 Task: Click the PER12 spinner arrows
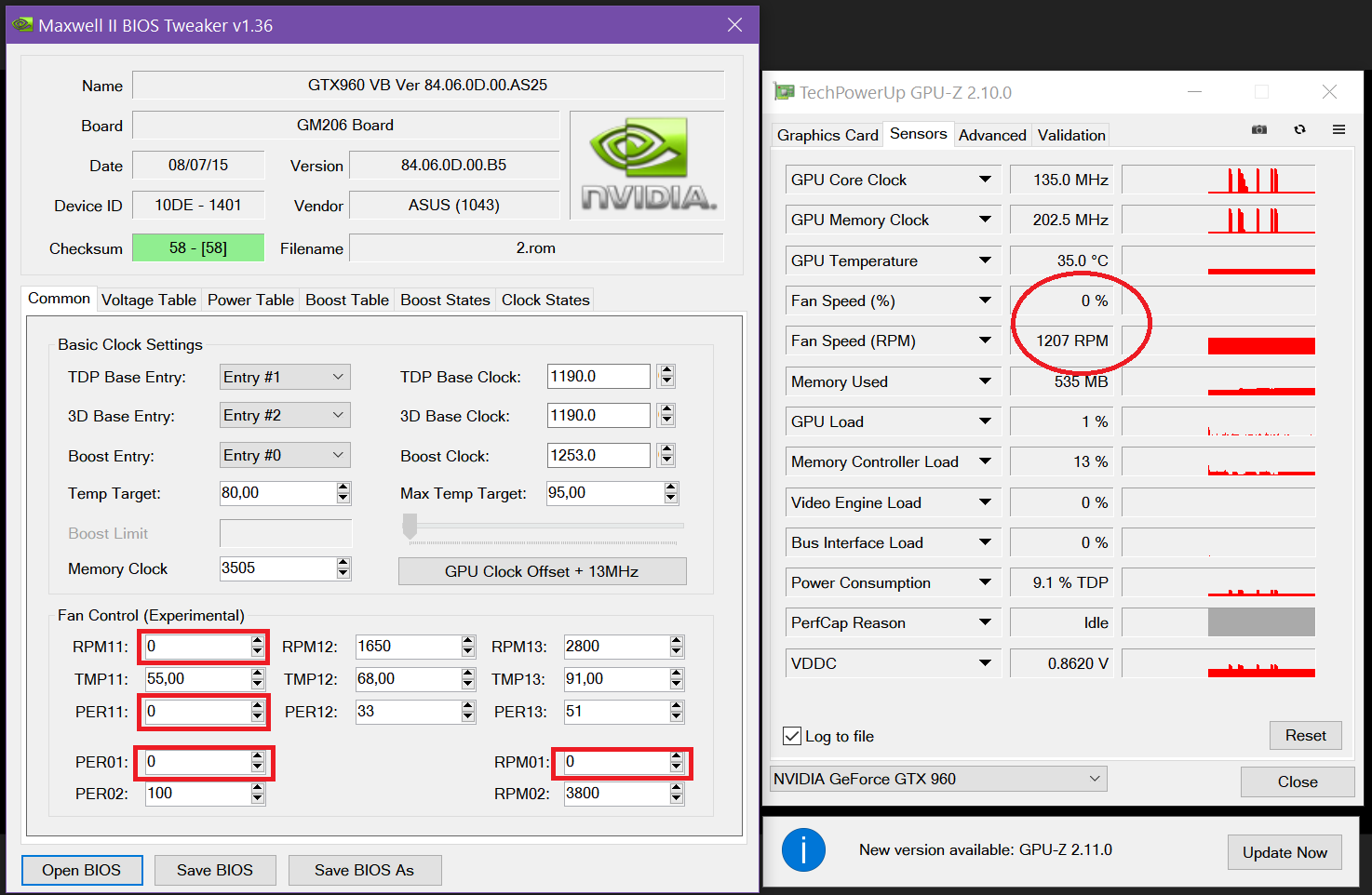(x=468, y=711)
